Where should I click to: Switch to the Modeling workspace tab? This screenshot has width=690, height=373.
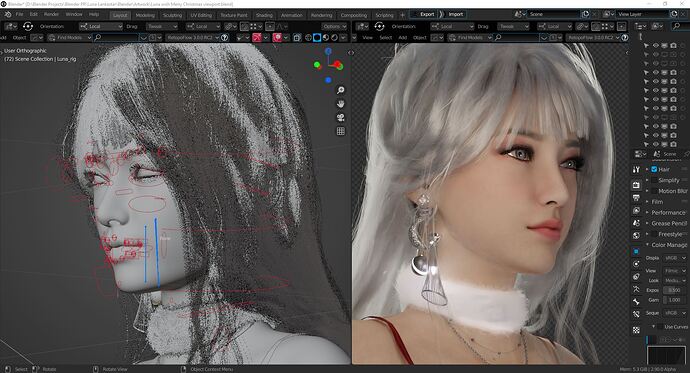(x=145, y=15)
